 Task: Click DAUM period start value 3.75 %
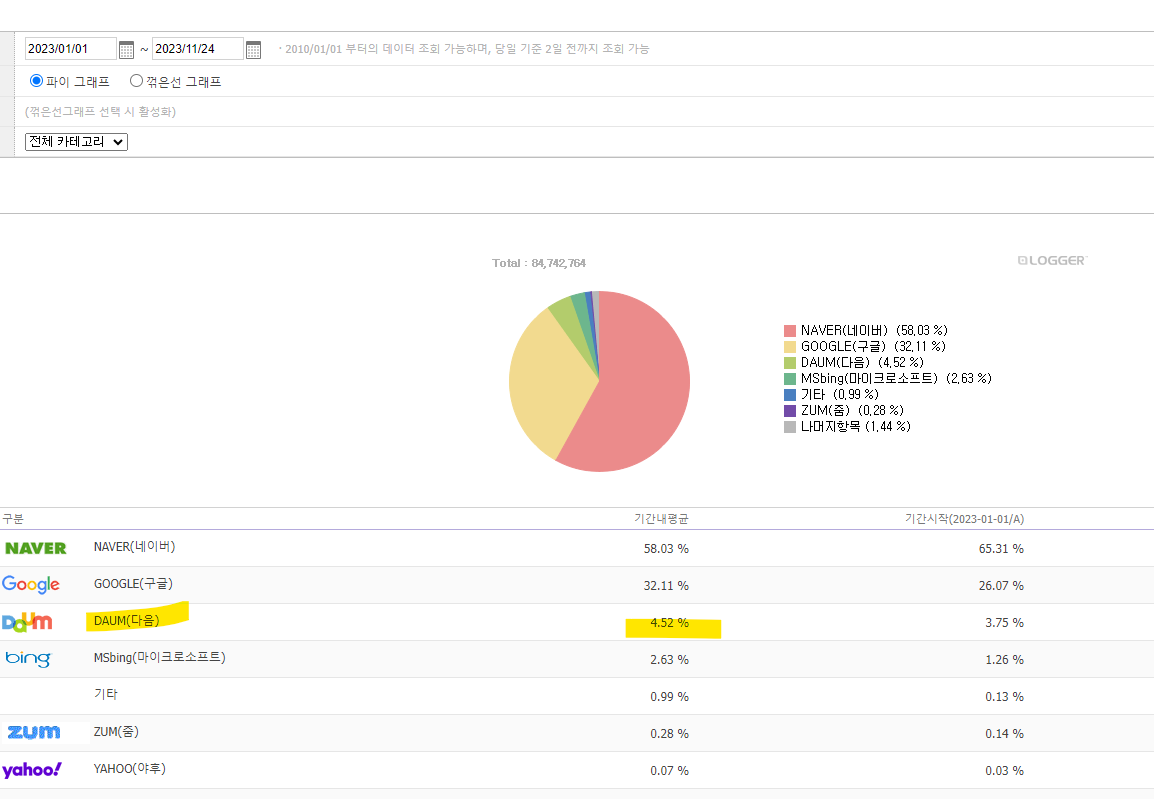[1005, 622]
